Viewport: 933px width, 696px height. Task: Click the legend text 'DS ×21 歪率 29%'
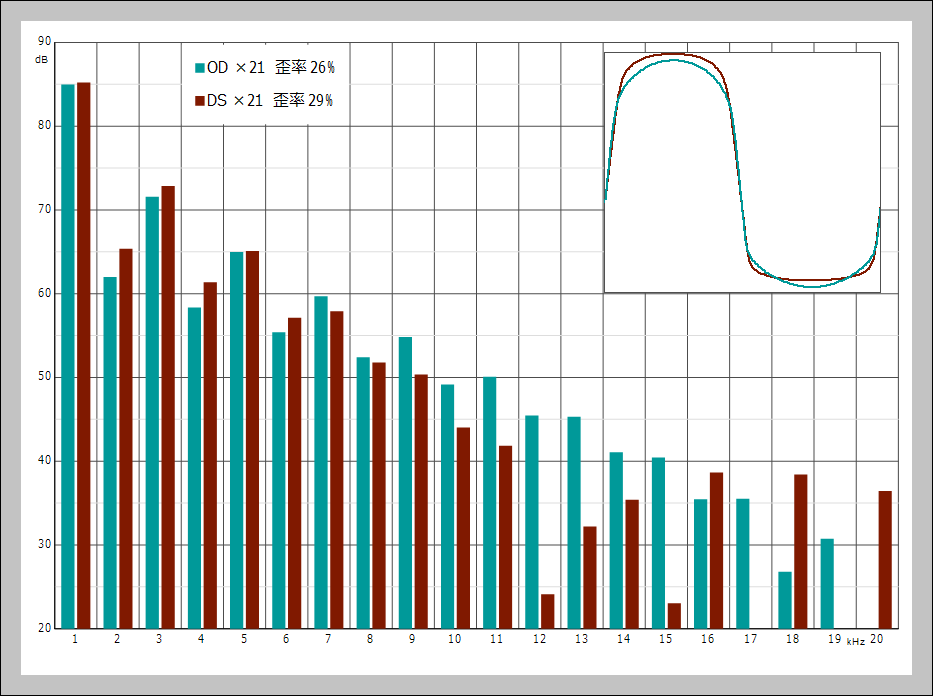click(x=270, y=101)
